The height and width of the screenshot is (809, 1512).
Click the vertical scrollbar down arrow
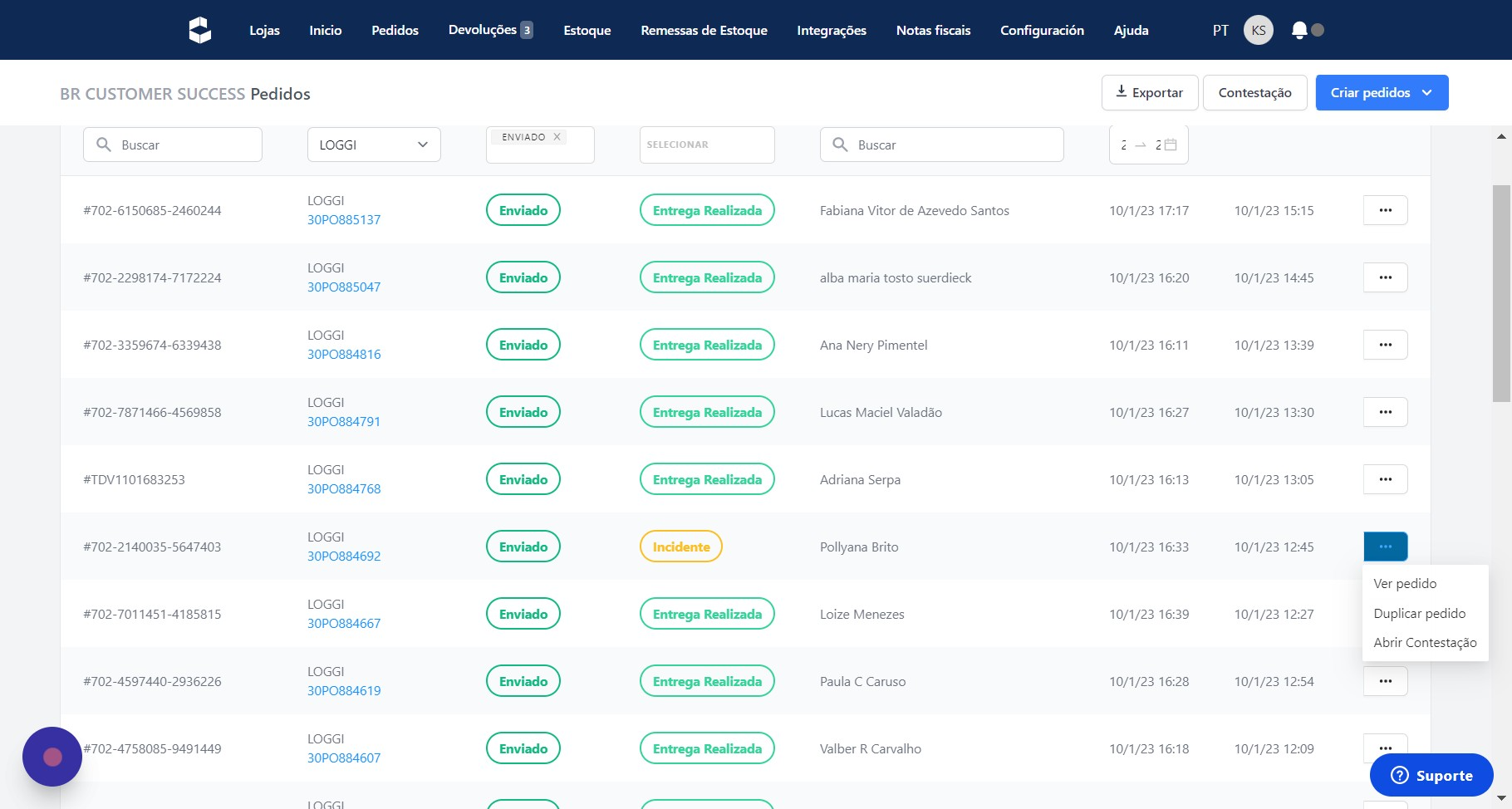coord(1501,798)
